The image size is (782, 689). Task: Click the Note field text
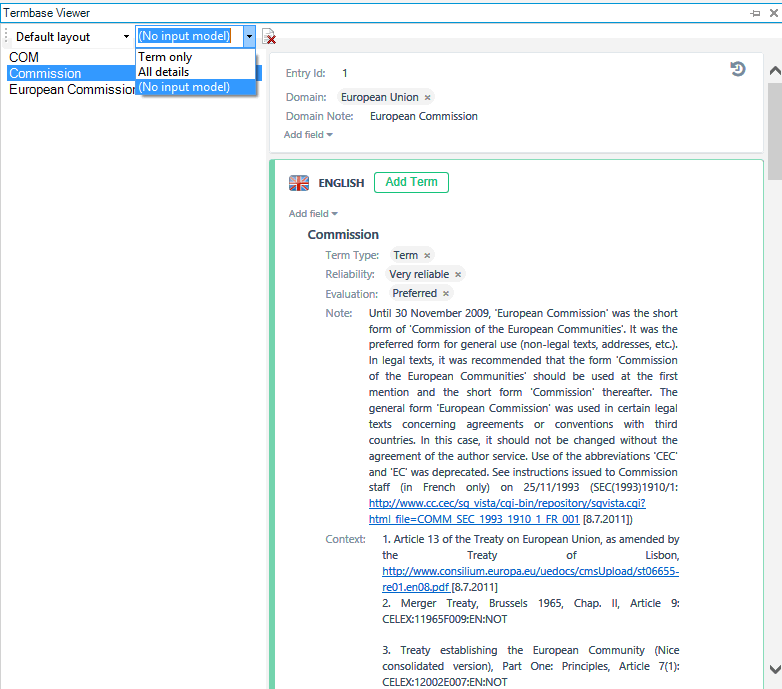[523, 416]
